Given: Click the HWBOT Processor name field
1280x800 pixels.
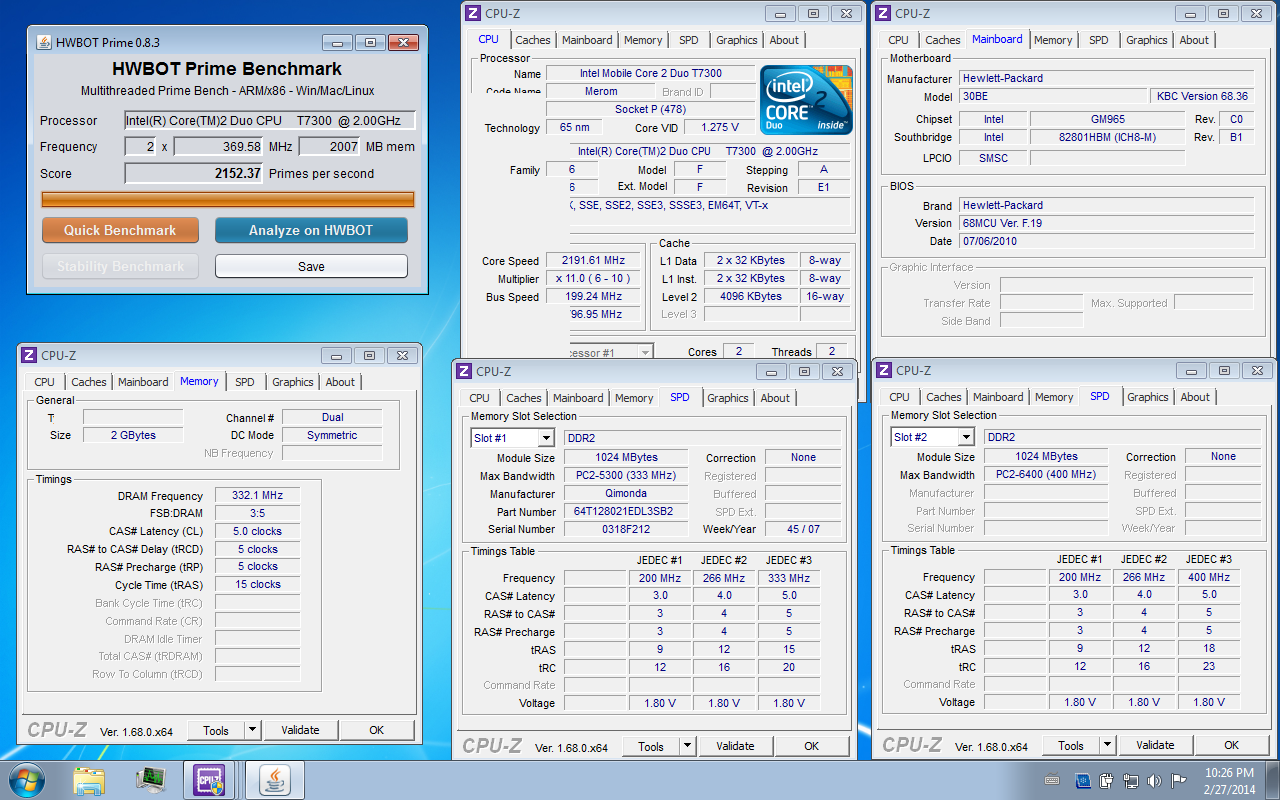Looking at the screenshot, I should pos(270,121).
